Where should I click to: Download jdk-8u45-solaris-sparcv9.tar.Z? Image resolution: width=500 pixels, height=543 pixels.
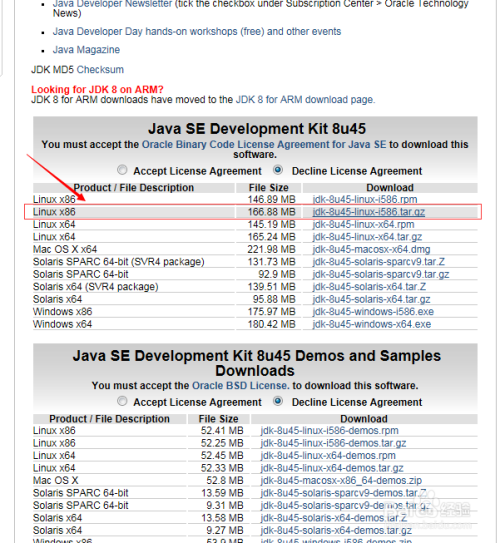point(378,262)
